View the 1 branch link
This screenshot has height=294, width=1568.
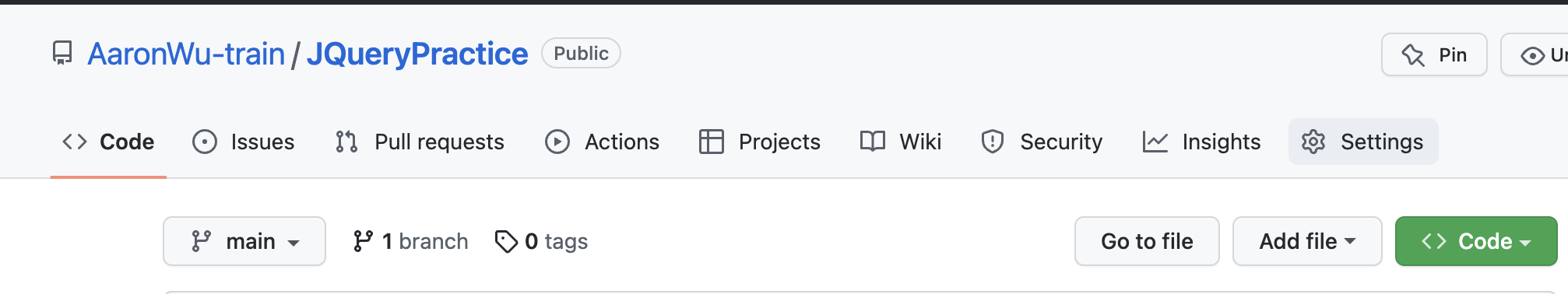tap(410, 241)
